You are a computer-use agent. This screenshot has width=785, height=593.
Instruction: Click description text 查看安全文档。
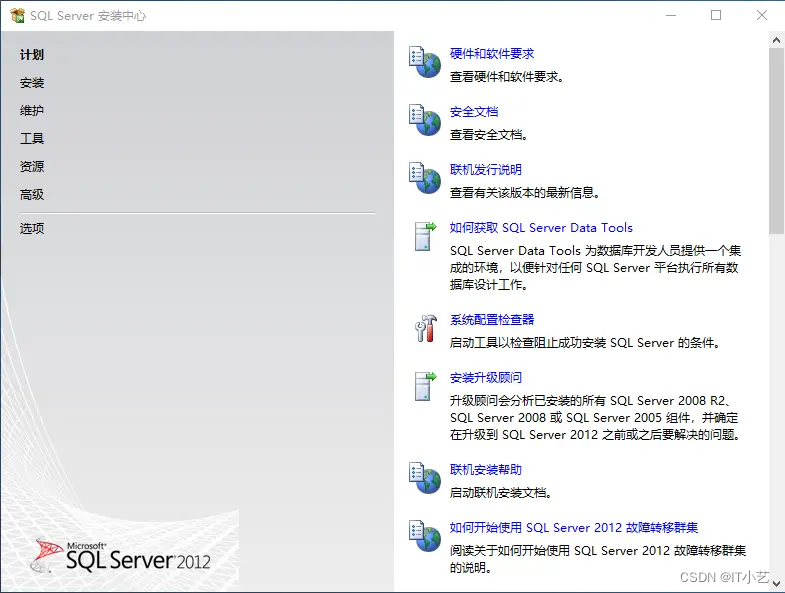[489, 135]
